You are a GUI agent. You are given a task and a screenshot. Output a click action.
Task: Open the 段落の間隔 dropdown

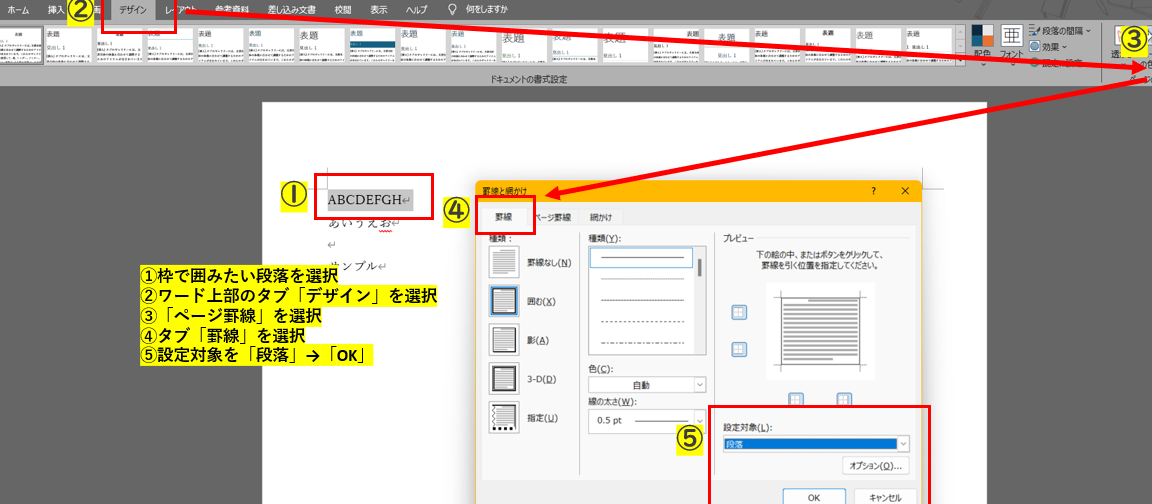coord(1060,30)
